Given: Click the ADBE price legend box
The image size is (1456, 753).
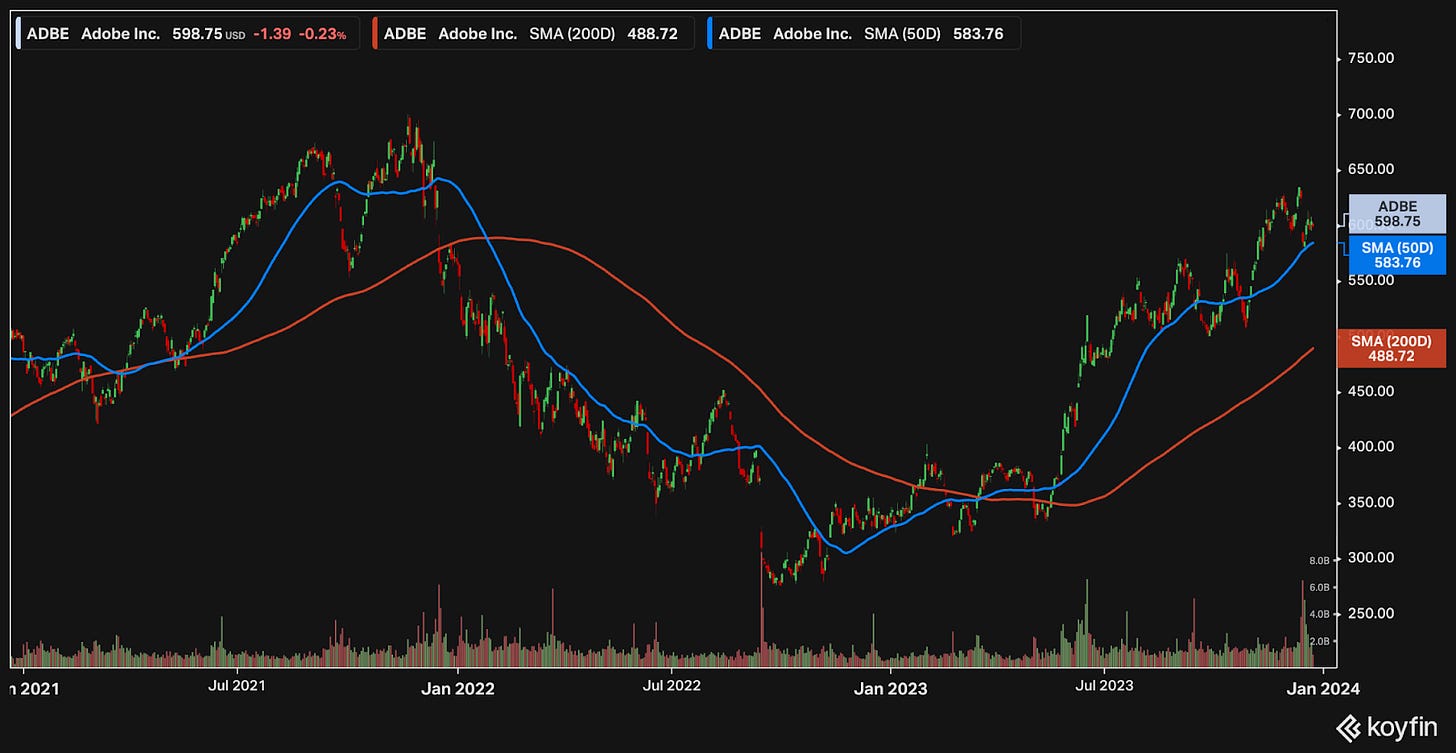Looking at the screenshot, I should click(189, 34).
